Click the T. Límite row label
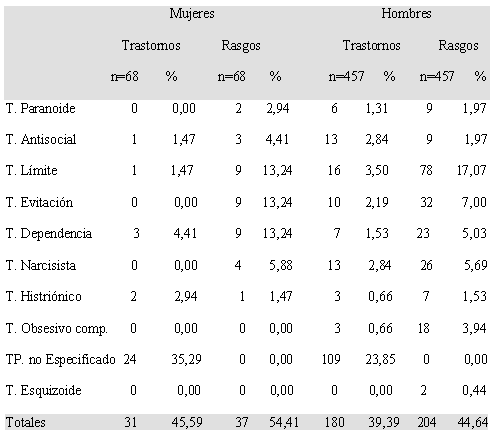 (x=32, y=170)
